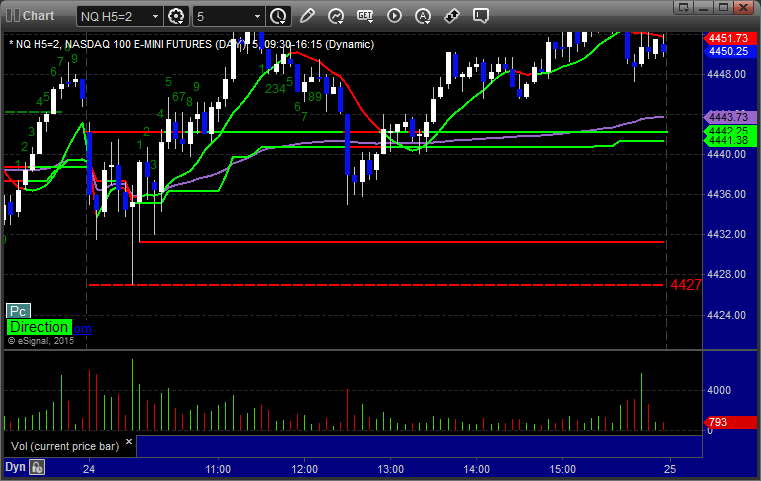Open the time template clock menu
This screenshot has width=761, height=481.
278,16
